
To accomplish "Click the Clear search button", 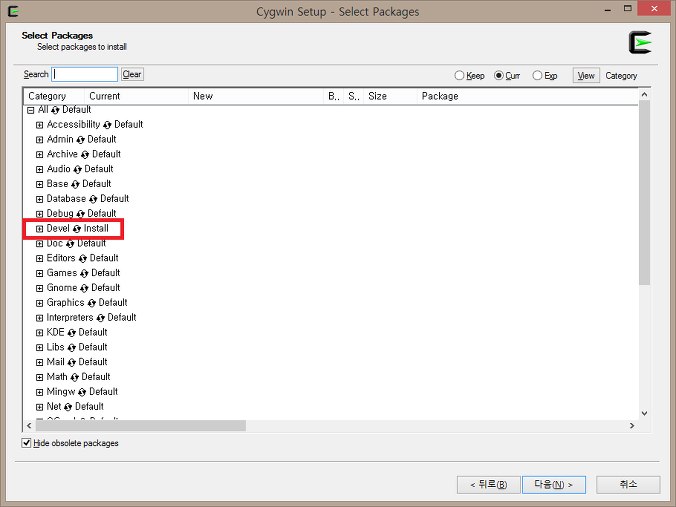I will pos(132,74).
